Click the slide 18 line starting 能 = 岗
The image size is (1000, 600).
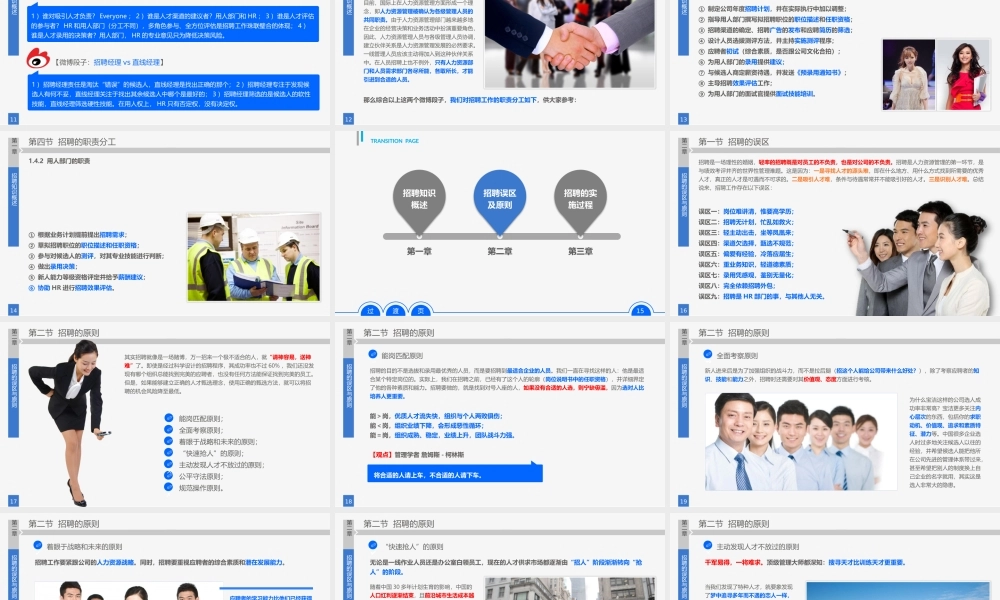point(442,435)
